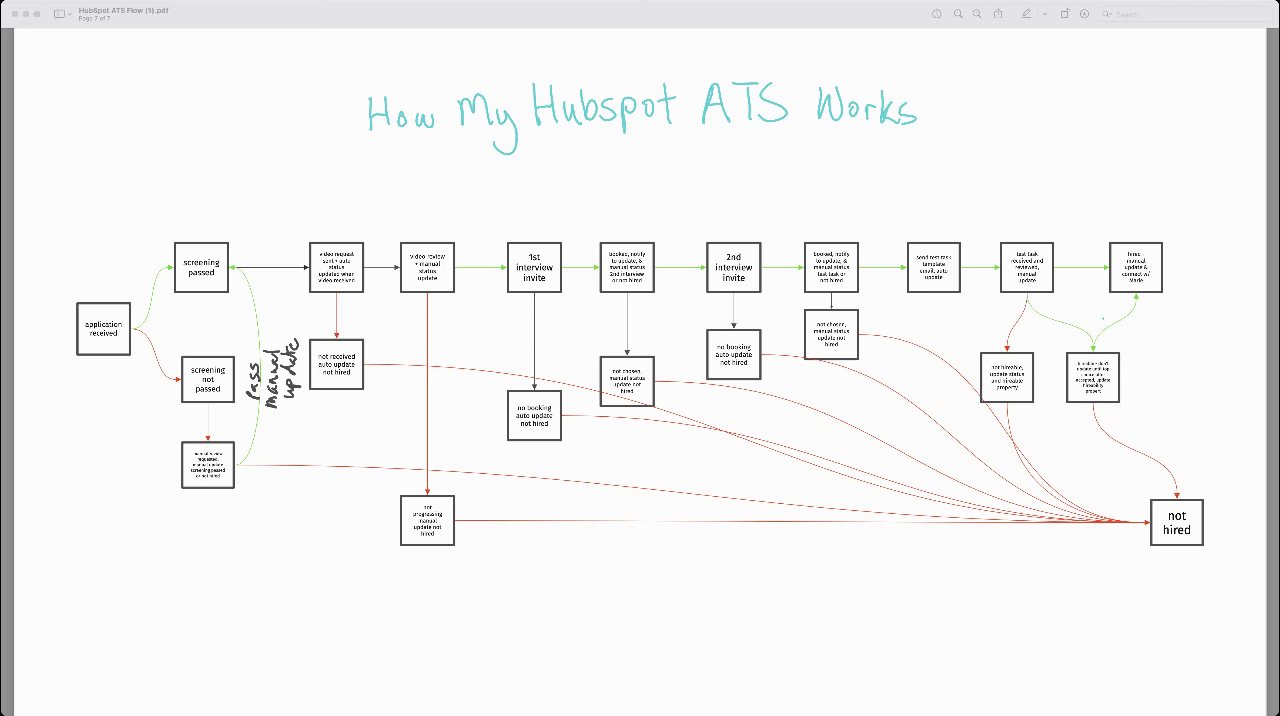Viewport: 1280px width, 716px height.
Task: Click the 'send test task template email' box
Action: click(x=934, y=268)
